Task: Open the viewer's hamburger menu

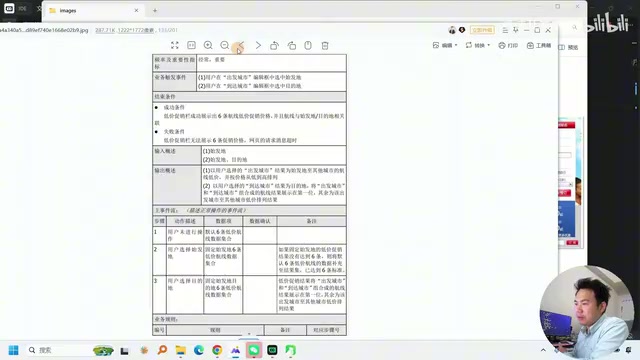Action: (505, 30)
